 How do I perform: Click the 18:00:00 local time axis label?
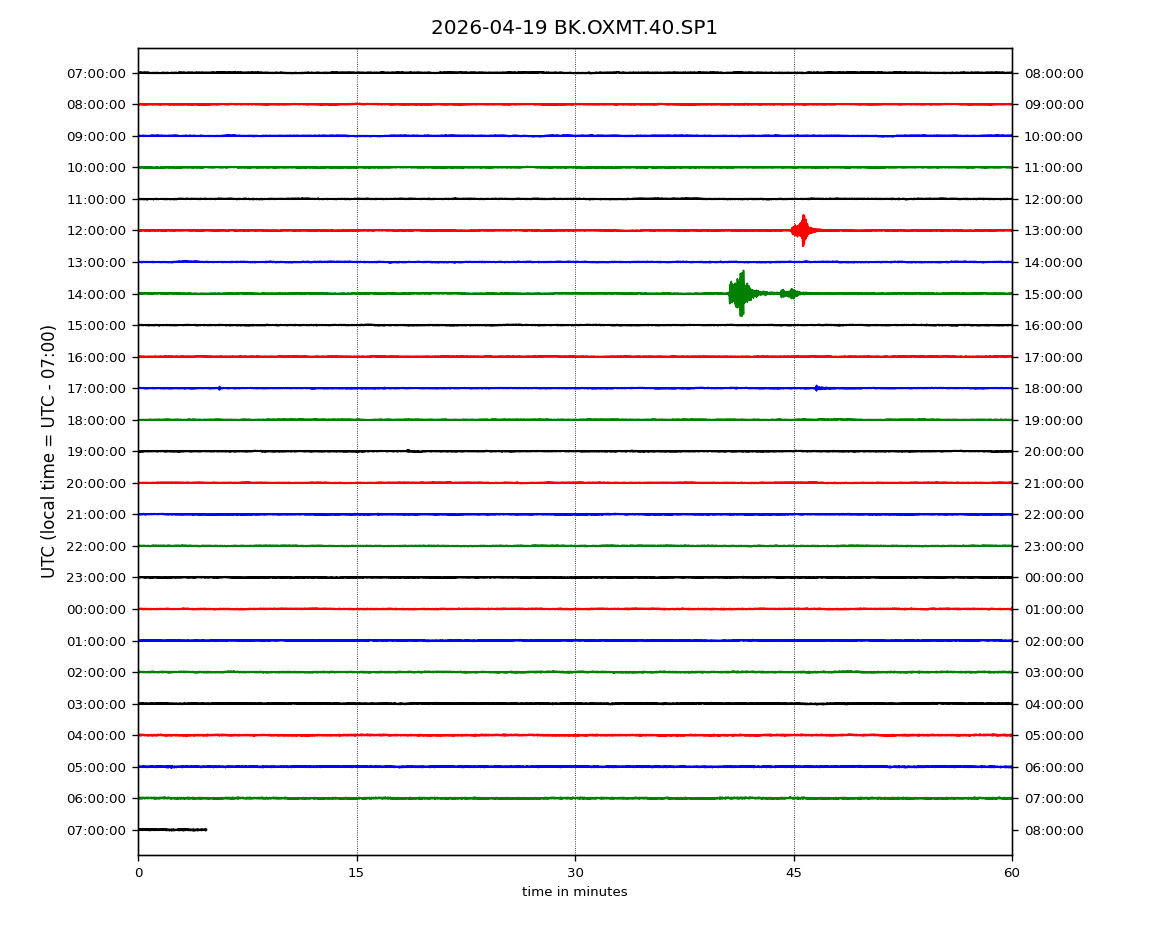1053,389
